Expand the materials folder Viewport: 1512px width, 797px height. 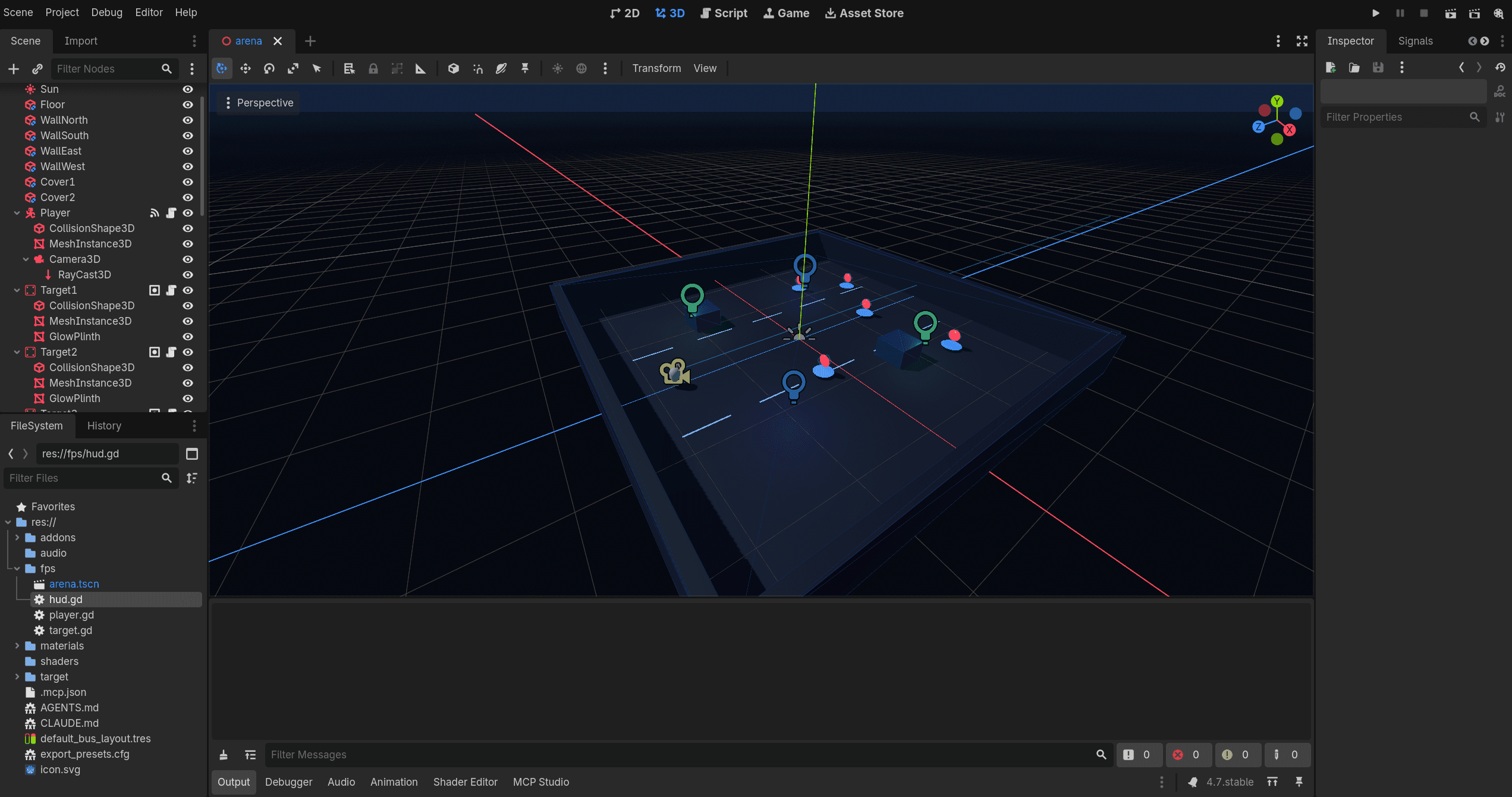17,646
